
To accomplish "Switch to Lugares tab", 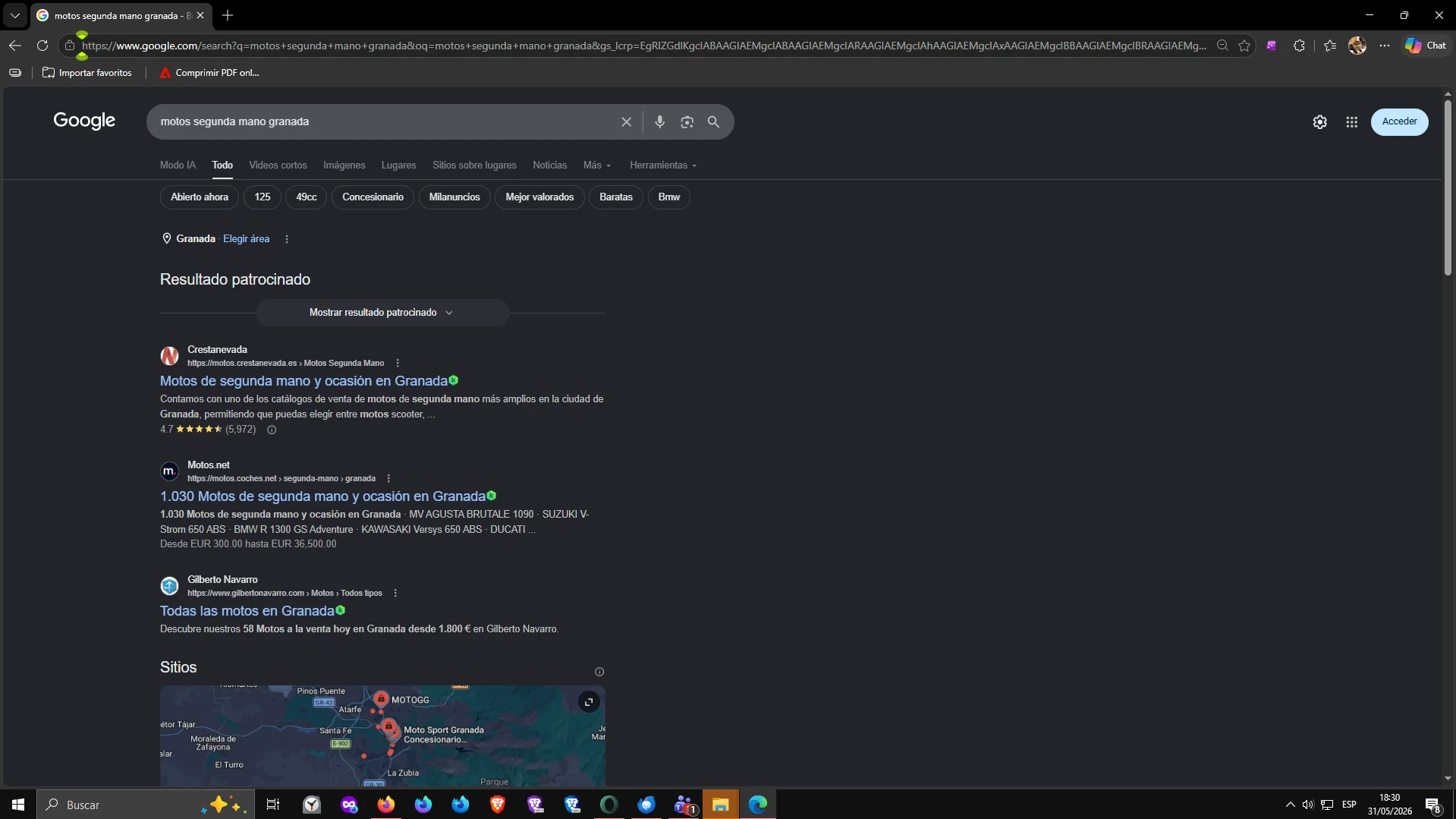I will (398, 165).
